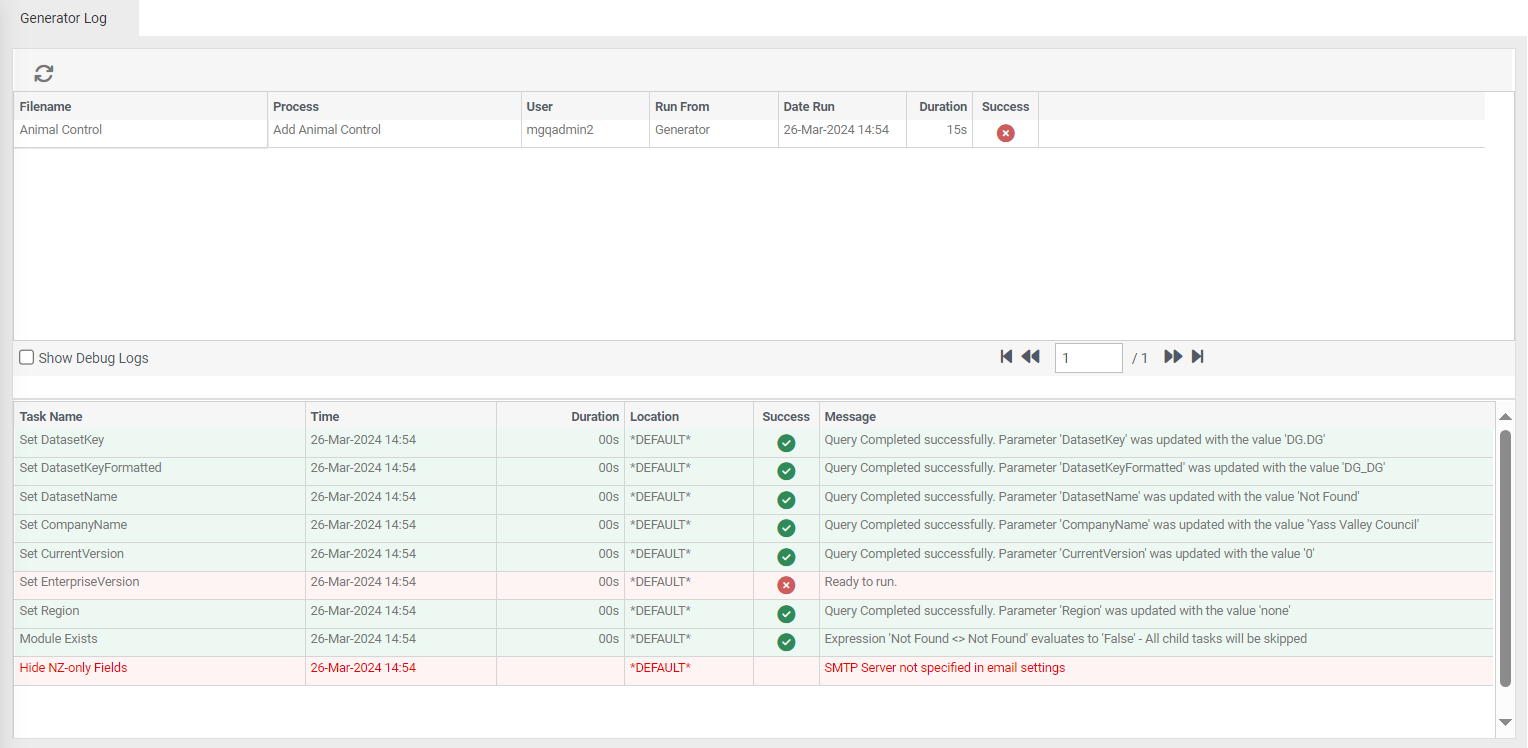The height and width of the screenshot is (748, 1528).
Task: Click the green success icon for Set DatasetKey
Action: [x=786, y=442]
